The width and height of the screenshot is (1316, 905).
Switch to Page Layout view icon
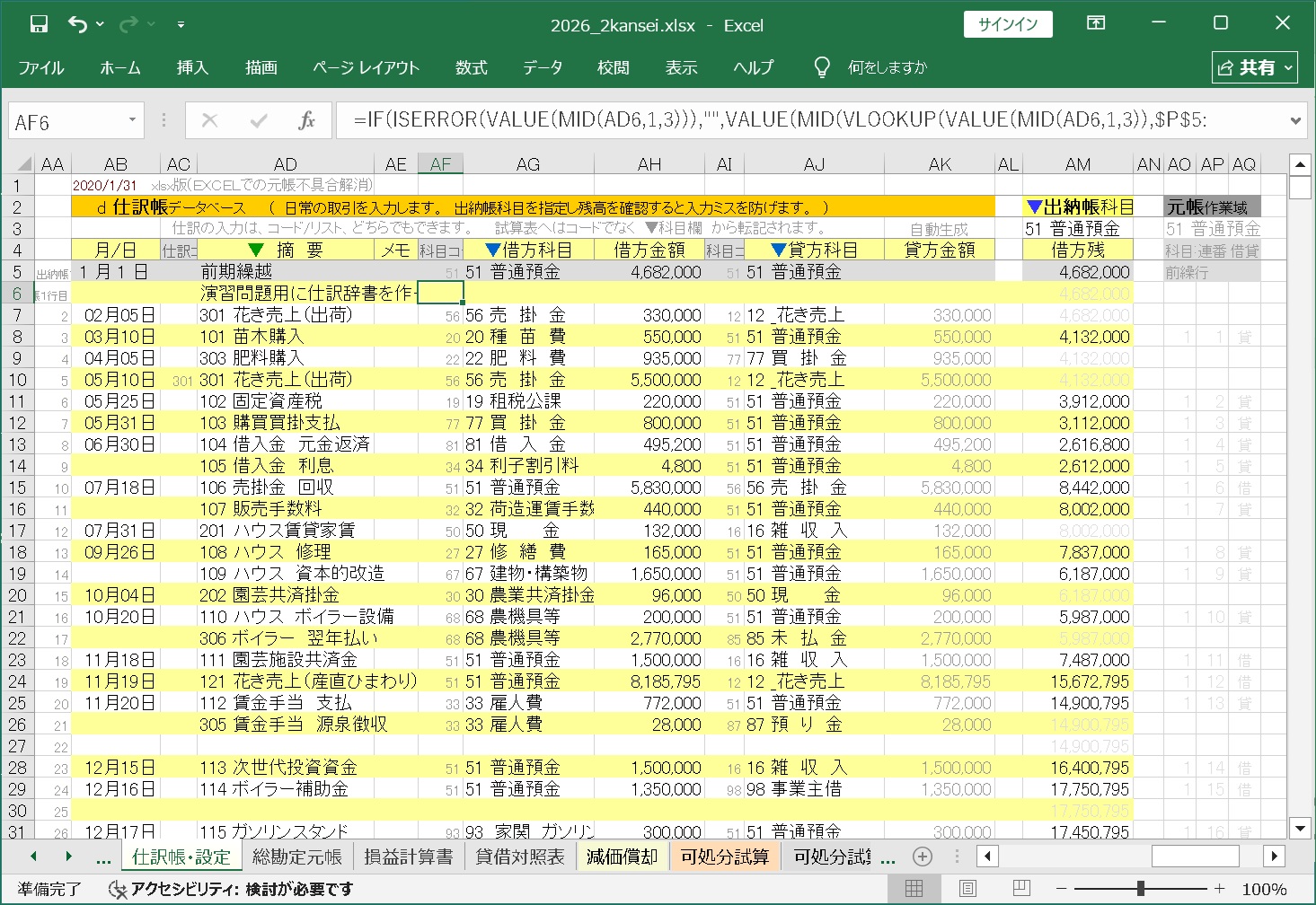(x=967, y=889)
